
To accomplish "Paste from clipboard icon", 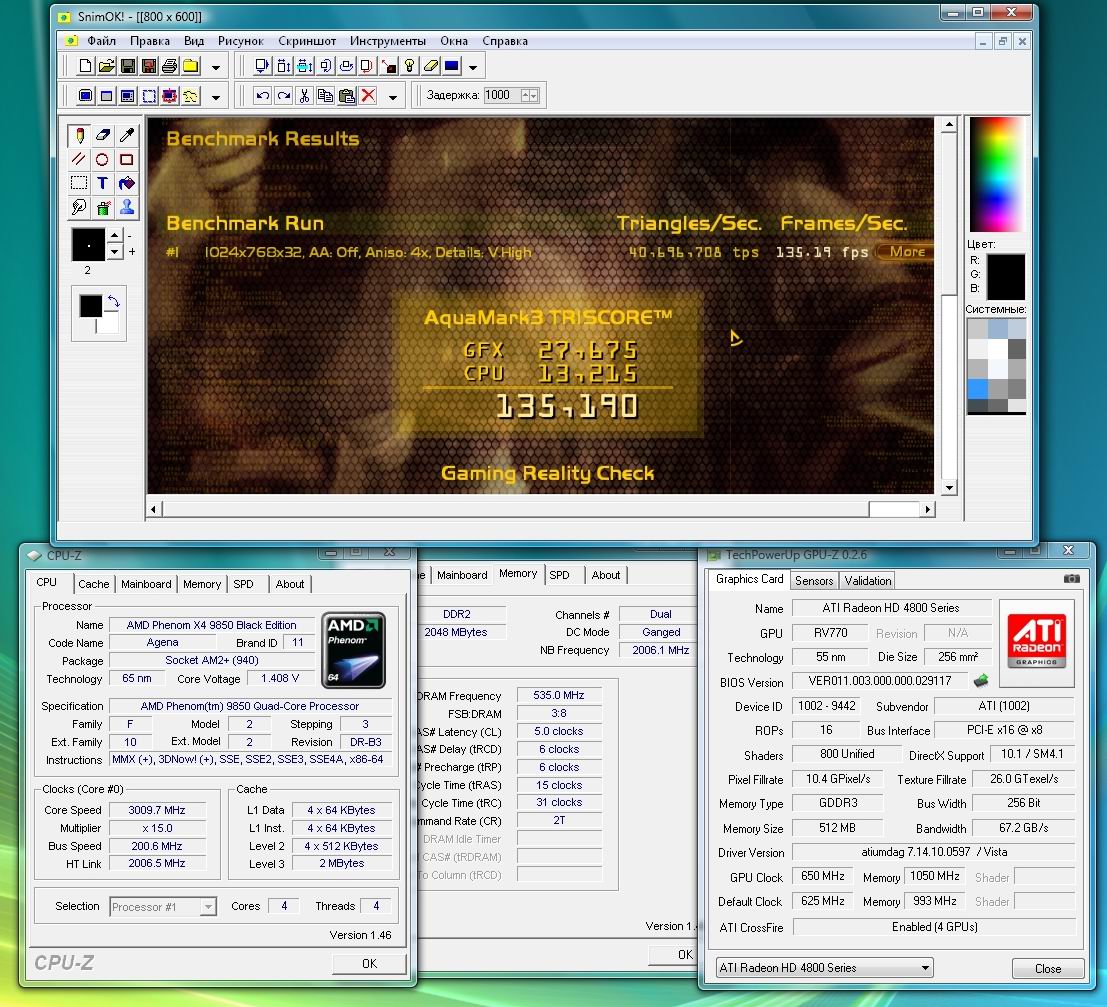I will [347, 96].
